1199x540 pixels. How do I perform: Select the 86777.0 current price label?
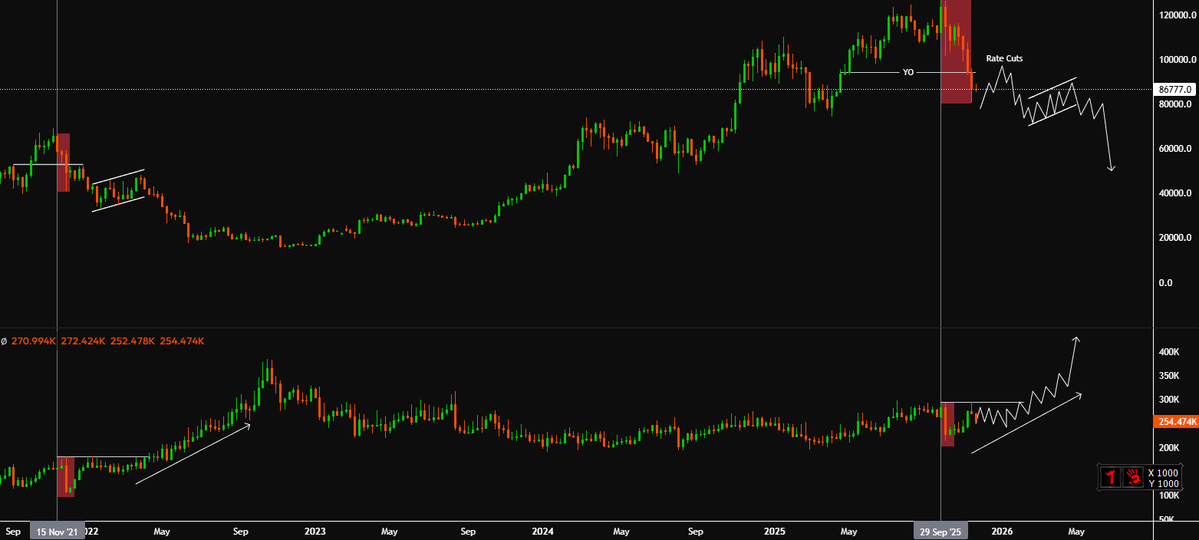[1174, 89]
